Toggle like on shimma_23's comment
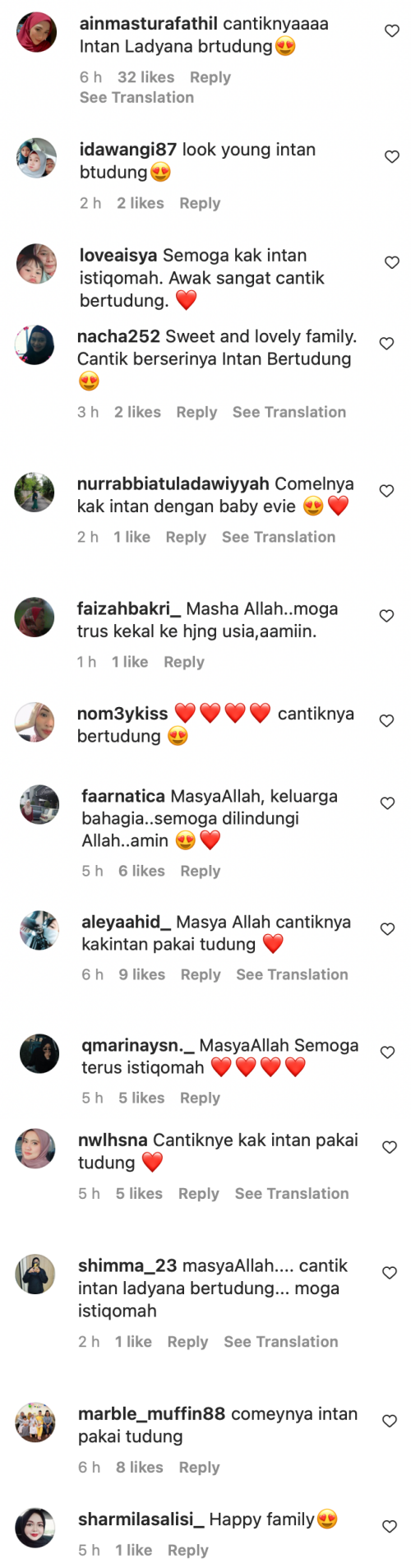This screenshot has height=1568, width=411. click(x=390, y=1273)
